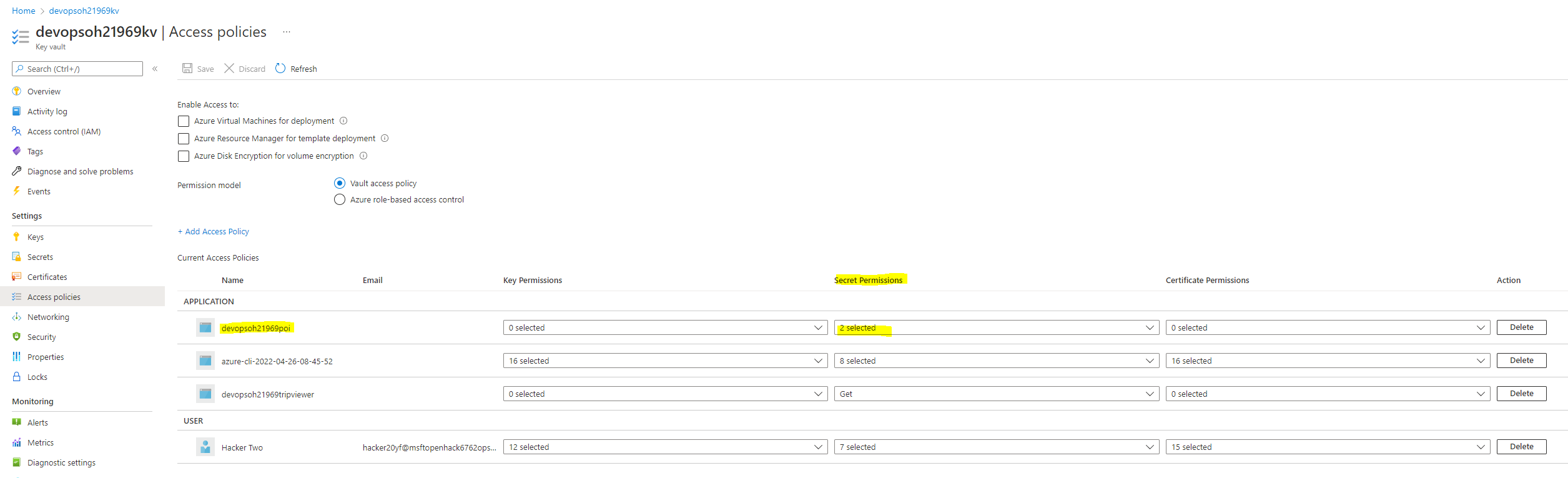Click the Hacker Two user avatar icon
The image size is (1568, 478).
[x=205, y=447]
